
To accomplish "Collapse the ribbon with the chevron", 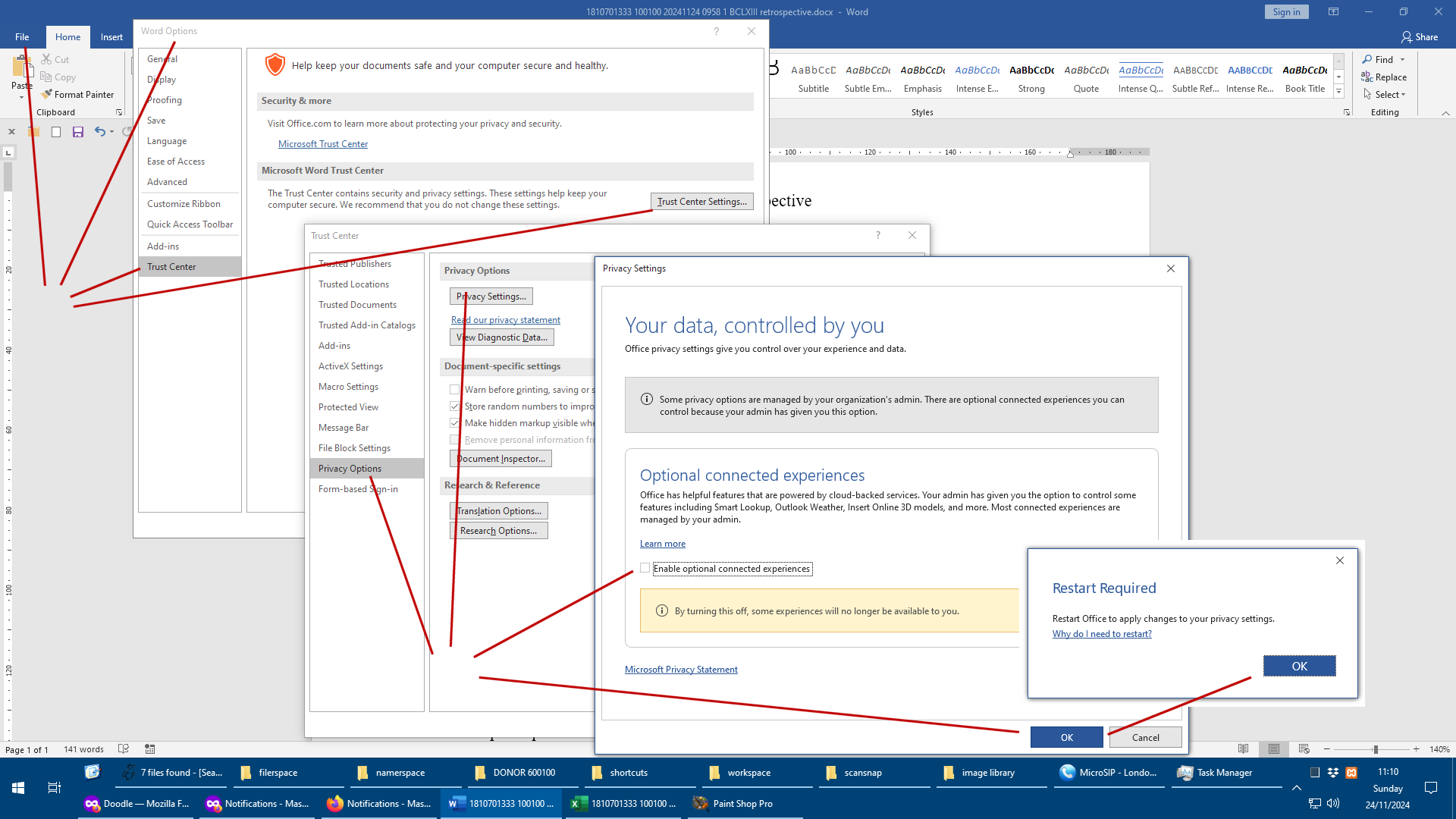I will click(x=1445, y=113).
